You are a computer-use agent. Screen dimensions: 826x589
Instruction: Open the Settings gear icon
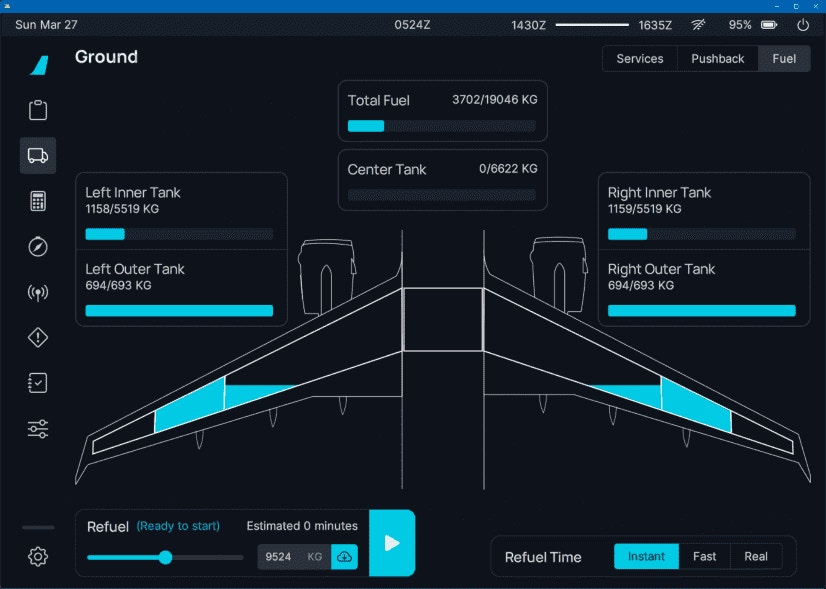(x=38, y=557)
